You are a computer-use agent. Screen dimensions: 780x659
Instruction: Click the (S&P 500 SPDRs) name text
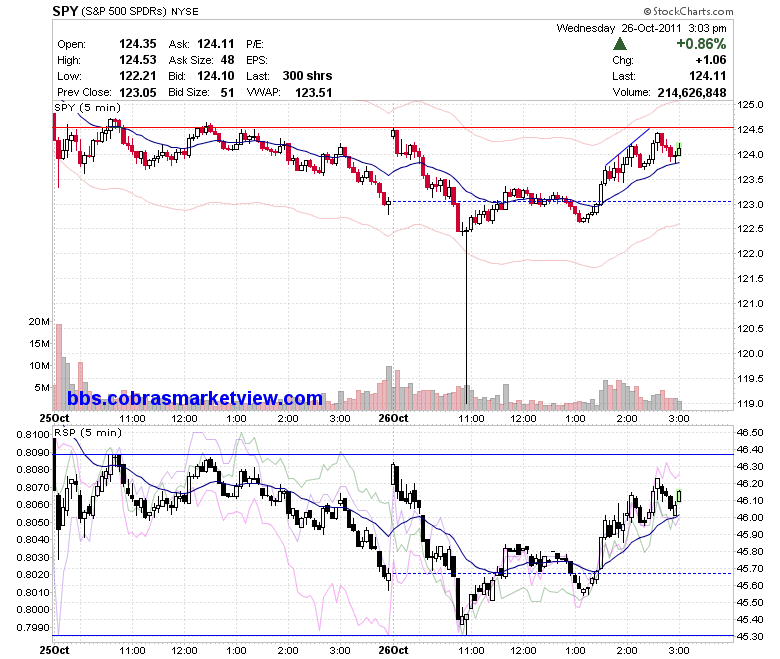click(x=124, y=11)
